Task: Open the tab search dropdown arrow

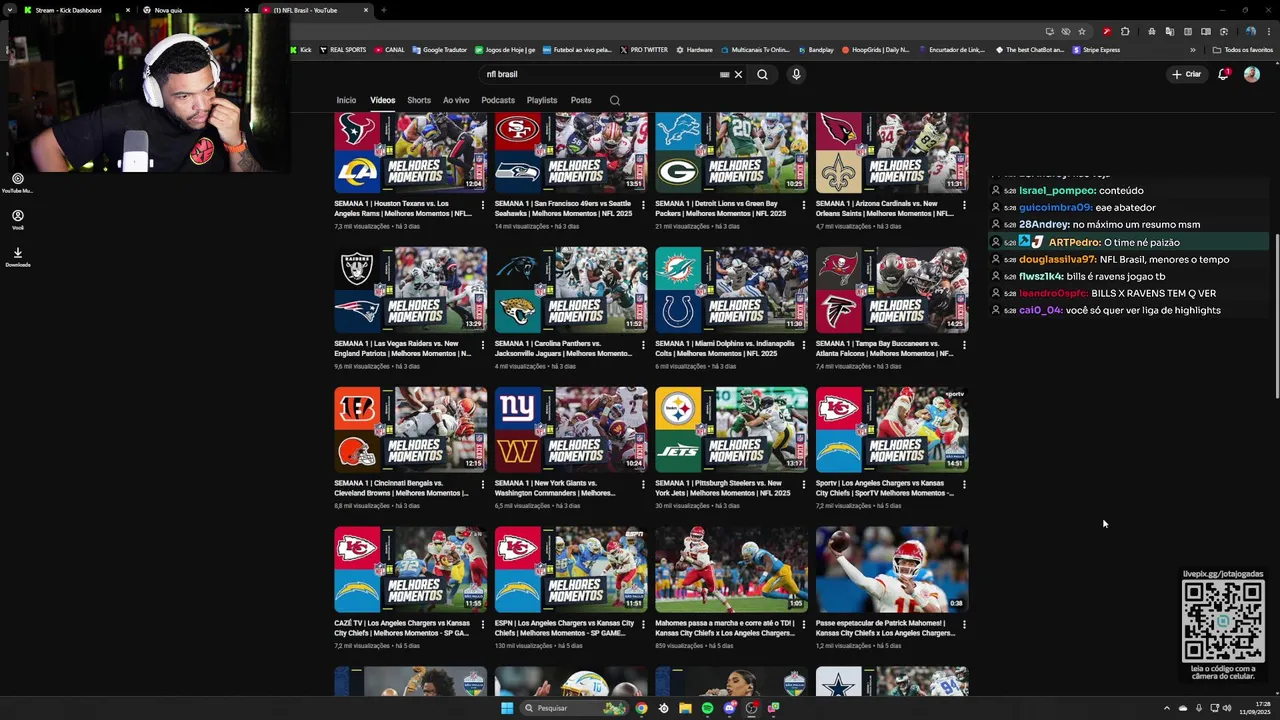Action: point(9,10)
